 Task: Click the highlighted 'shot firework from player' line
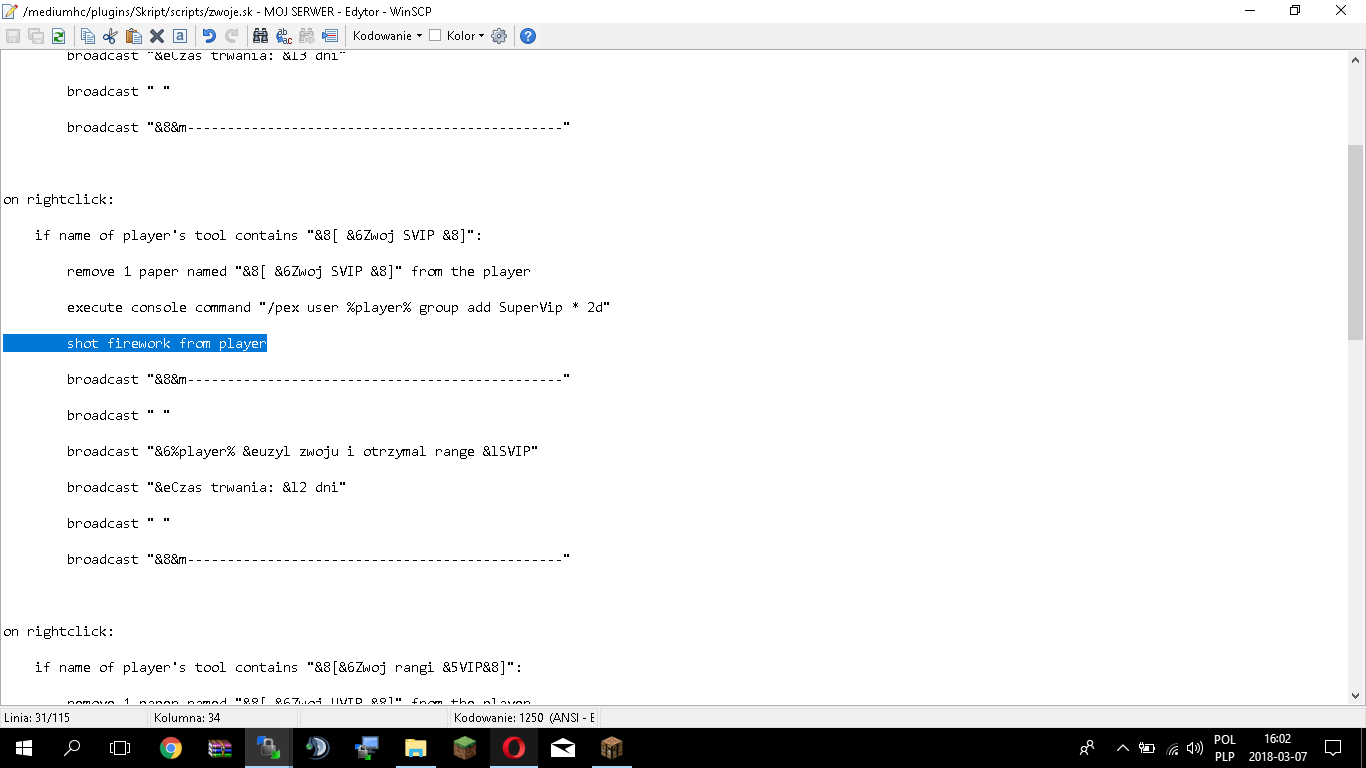(166, 344)
